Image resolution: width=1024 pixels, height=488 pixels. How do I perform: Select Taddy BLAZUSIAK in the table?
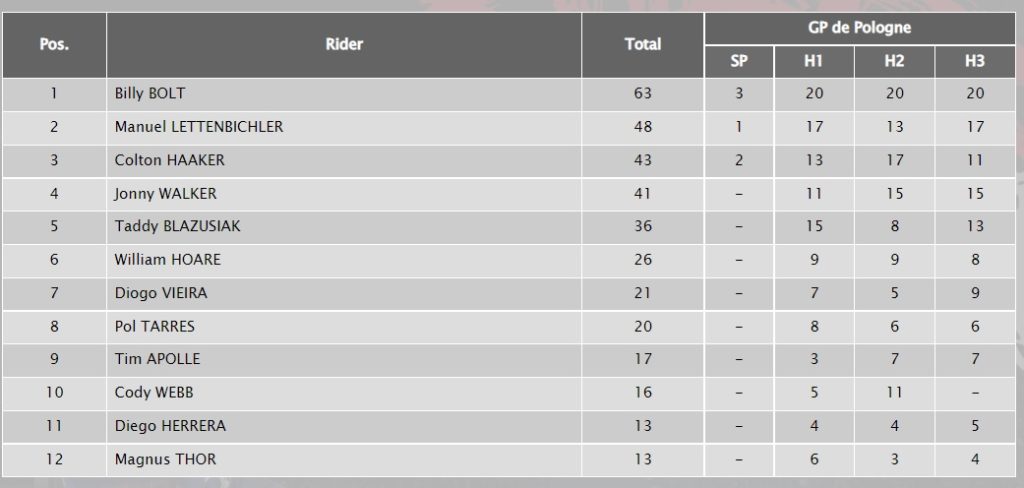(x=178, y=226)
